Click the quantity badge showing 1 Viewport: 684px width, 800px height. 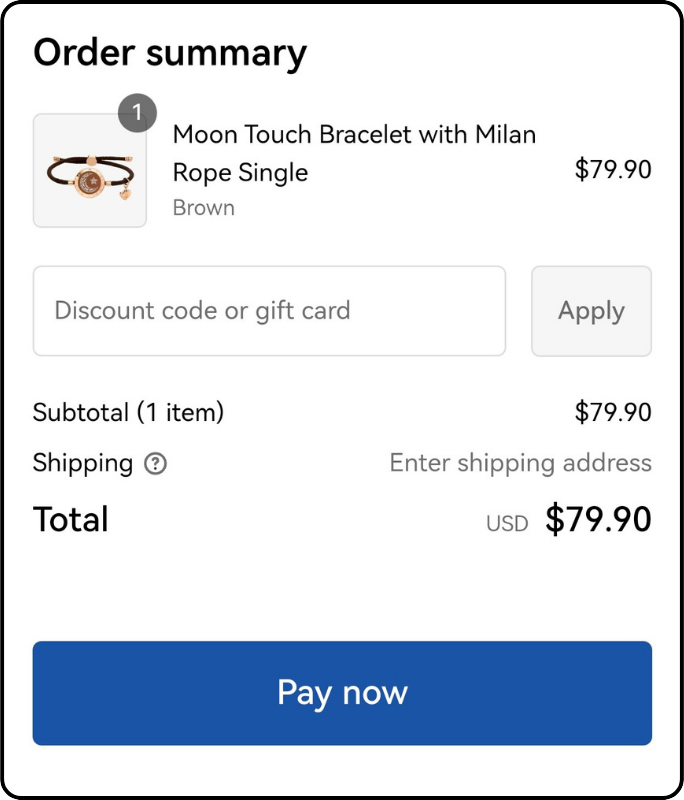click(x=137, y=113)
